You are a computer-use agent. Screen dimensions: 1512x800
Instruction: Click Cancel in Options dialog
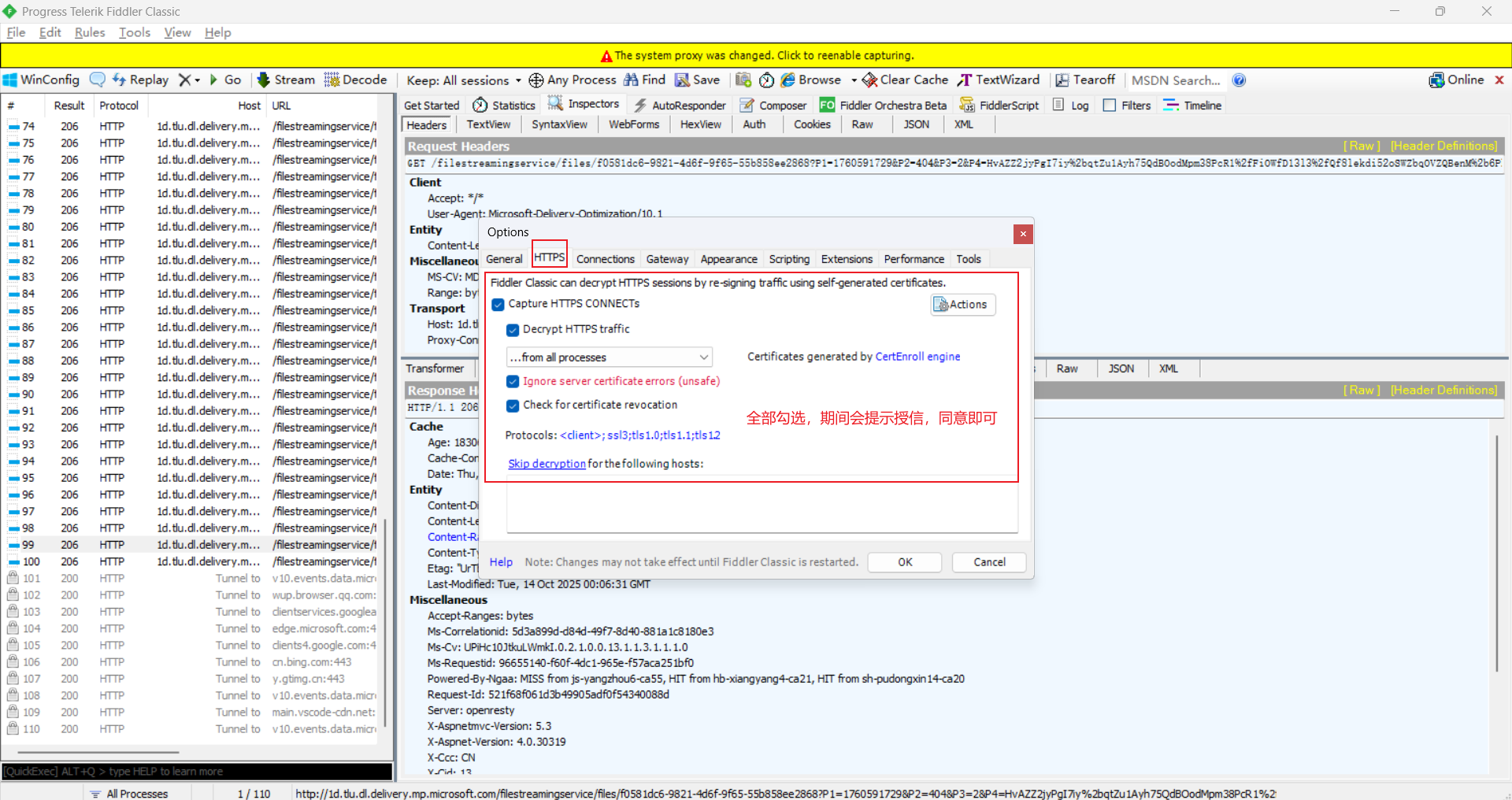coord(989,562)
